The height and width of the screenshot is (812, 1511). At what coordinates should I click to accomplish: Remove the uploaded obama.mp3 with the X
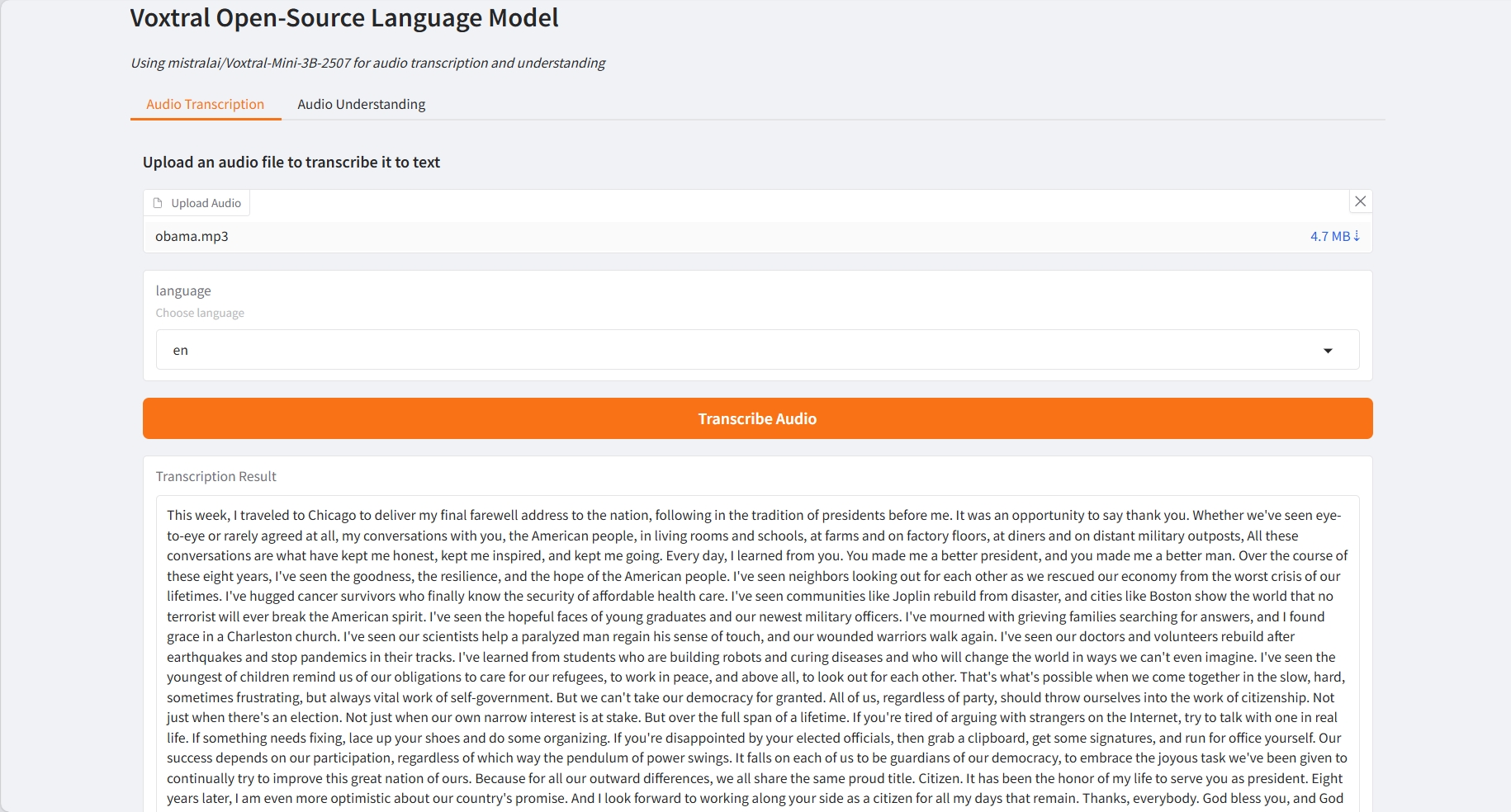pyautogui.click(x=1360, y=201)
